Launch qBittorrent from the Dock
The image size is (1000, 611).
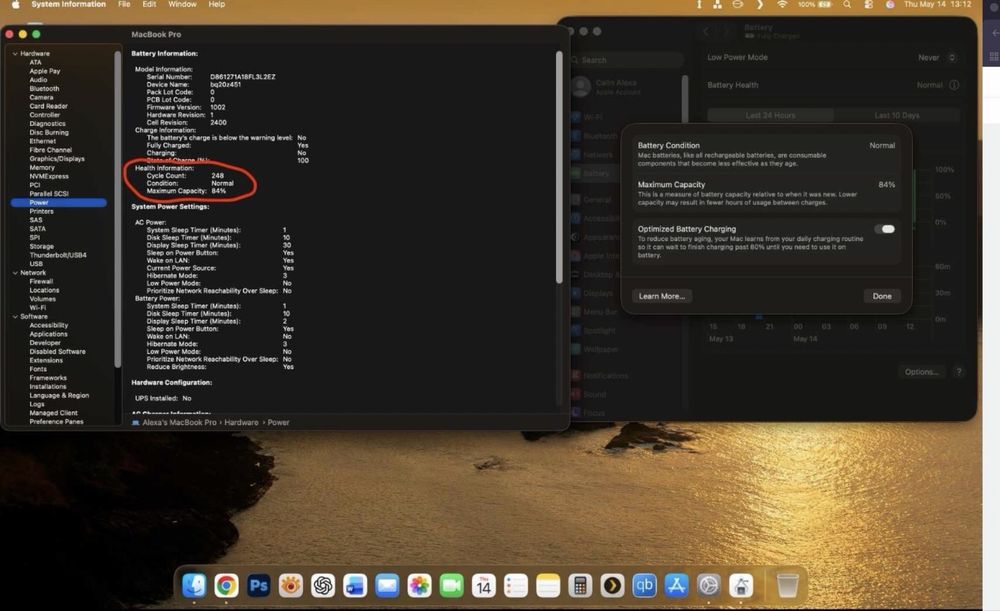644,585
